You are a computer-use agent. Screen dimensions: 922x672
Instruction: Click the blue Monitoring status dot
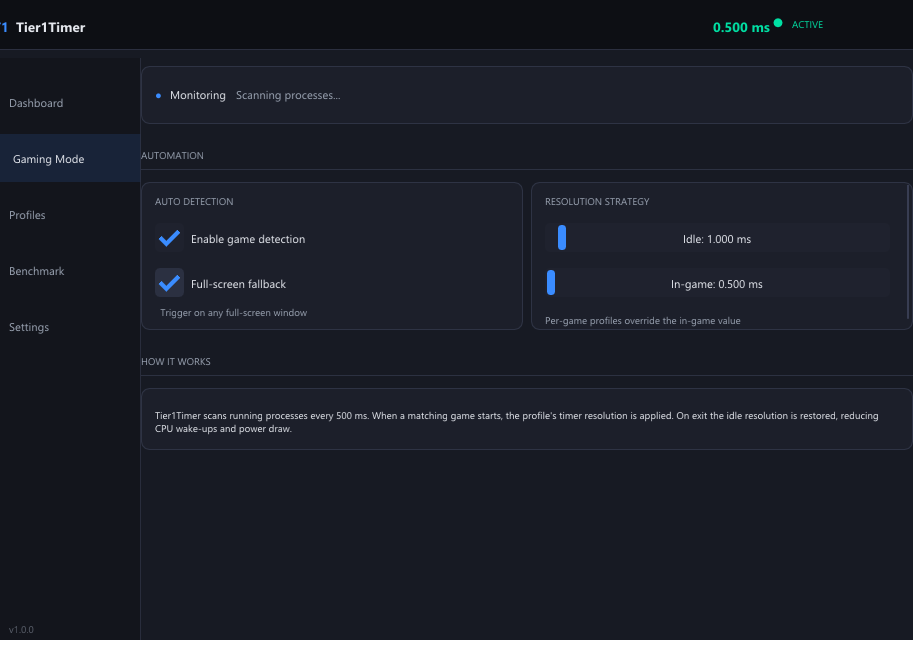(158, 96)
